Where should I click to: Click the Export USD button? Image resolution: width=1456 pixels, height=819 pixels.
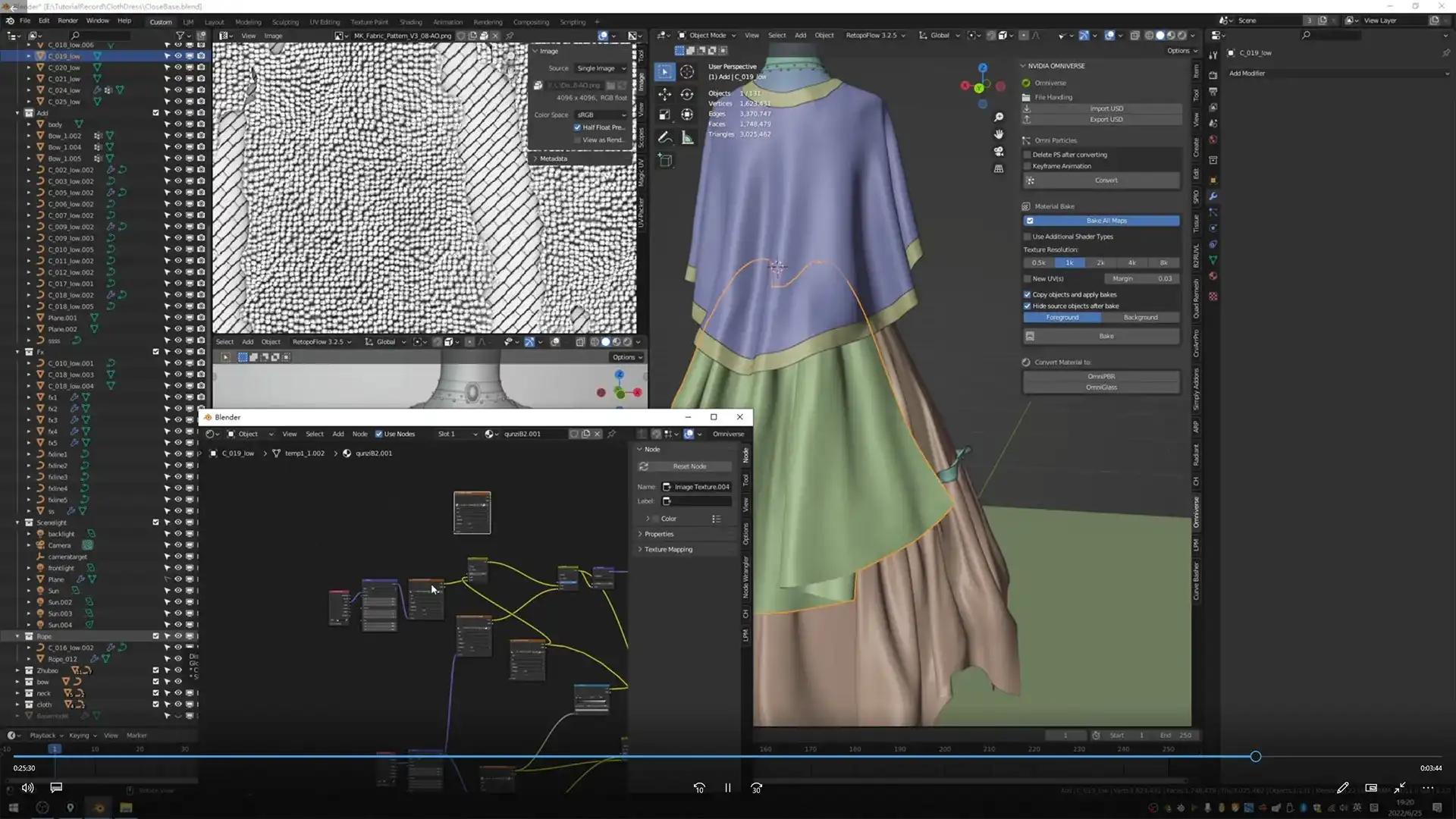[x=1106, y=120]
